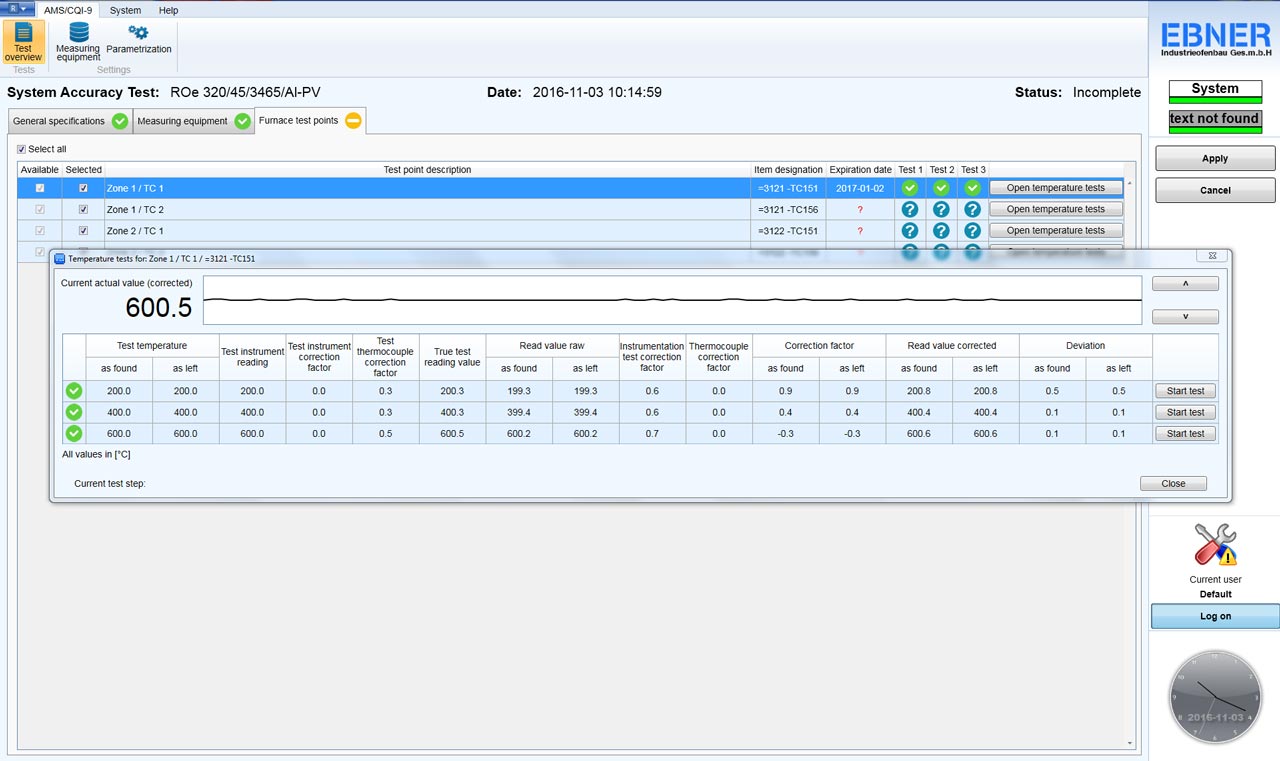Viewport: 1280px width, 761px height.
Task: Open temperature tests for Zone 2 / TC 1
Action: tap(1056, 231)
